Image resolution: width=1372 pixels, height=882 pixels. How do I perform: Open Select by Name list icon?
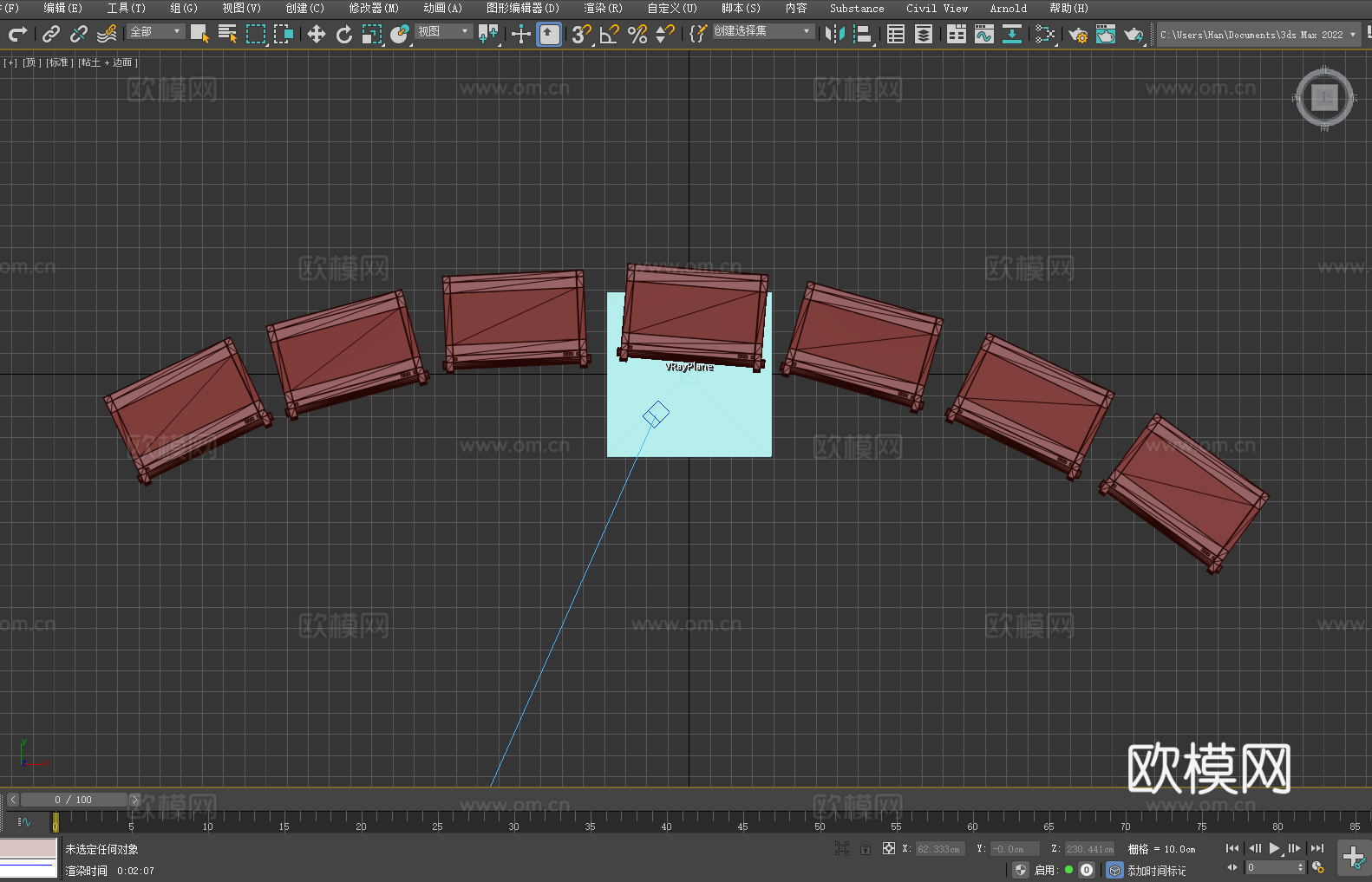click(x=227, y=34)
